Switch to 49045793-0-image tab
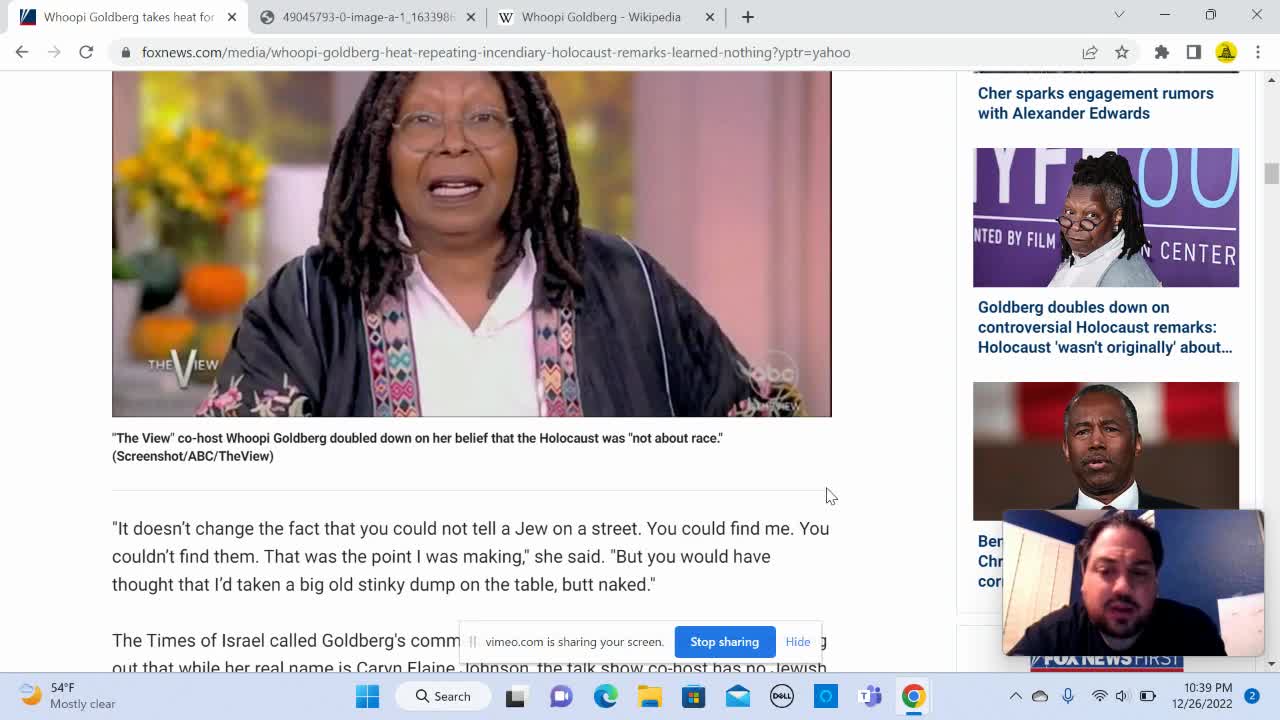 [x=367, y=17]
